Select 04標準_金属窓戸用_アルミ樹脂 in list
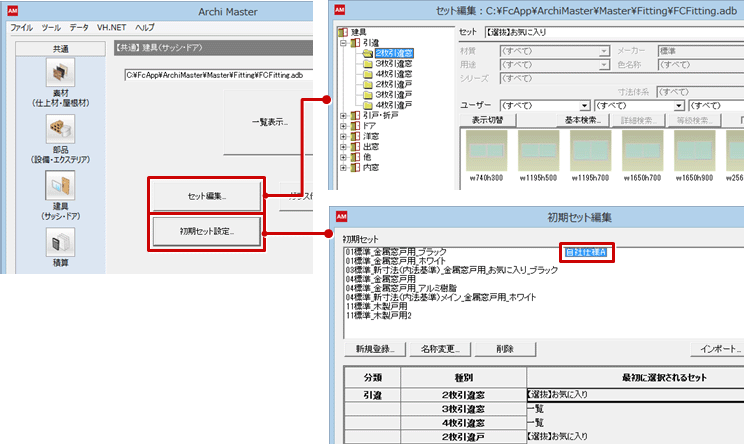 [401, 288]
